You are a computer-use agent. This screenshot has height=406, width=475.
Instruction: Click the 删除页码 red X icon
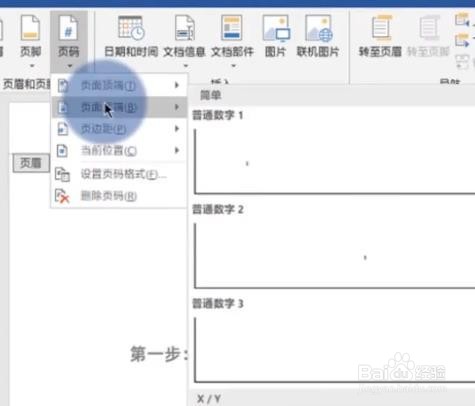tap(62, 196)
